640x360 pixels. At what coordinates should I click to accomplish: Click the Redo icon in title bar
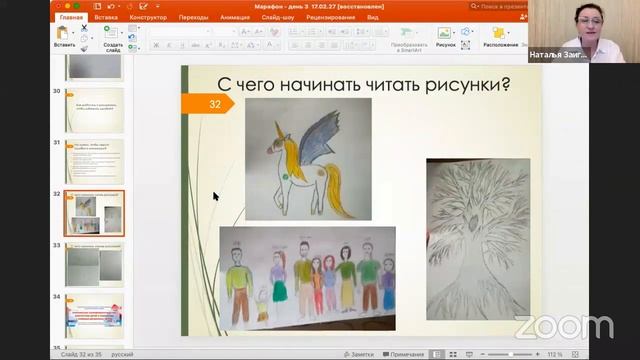coord(130,7)
